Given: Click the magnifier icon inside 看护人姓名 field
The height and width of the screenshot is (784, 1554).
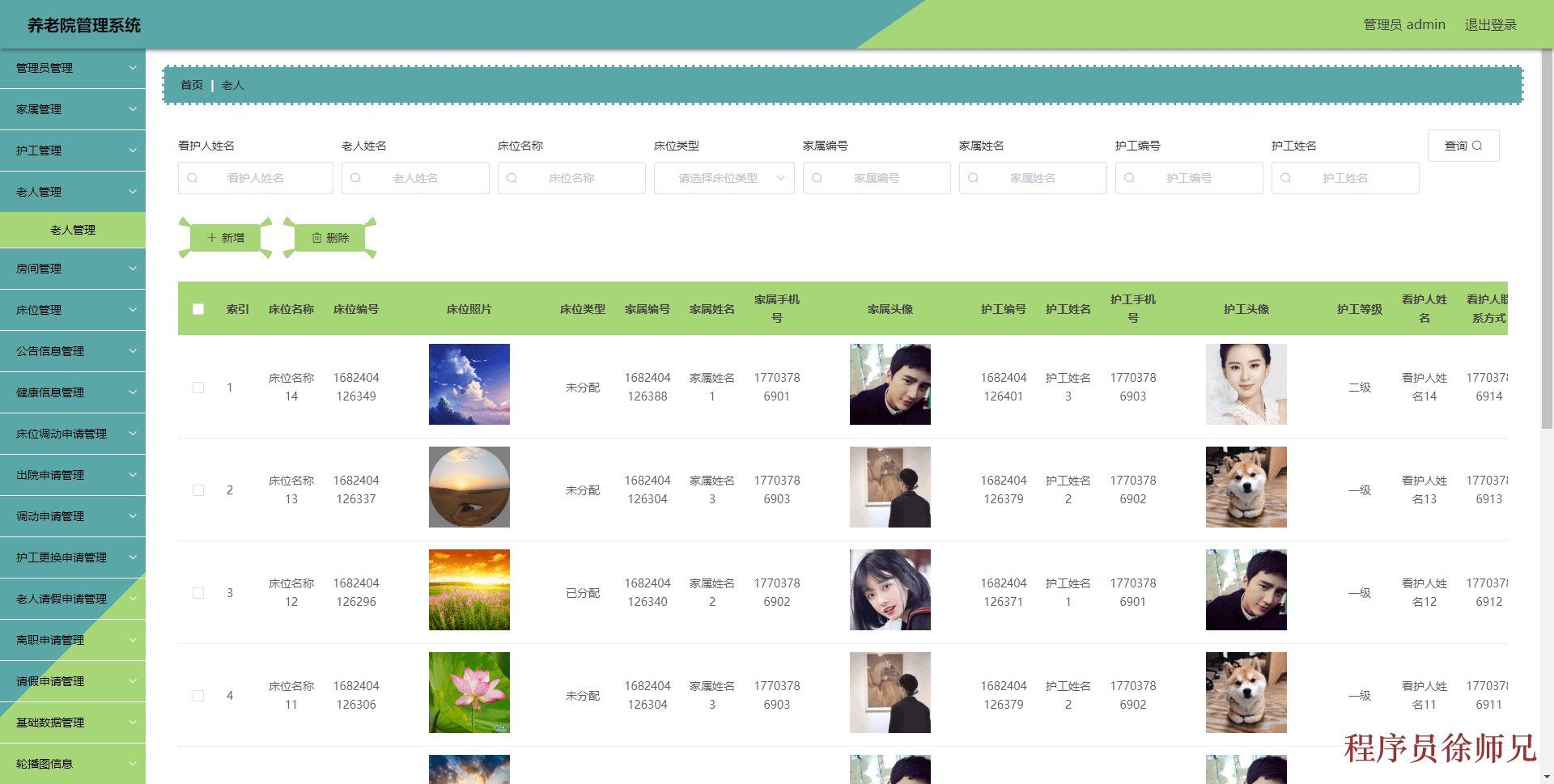Looking at the screenshot, I should (192, 178).
